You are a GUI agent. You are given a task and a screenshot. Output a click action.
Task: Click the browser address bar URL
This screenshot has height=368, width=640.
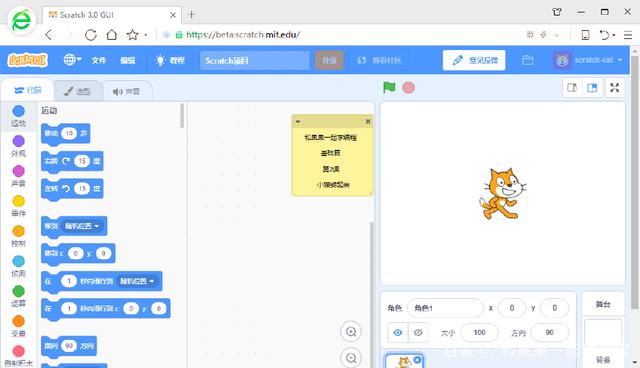pyautogui.click(x=243, y=35)
